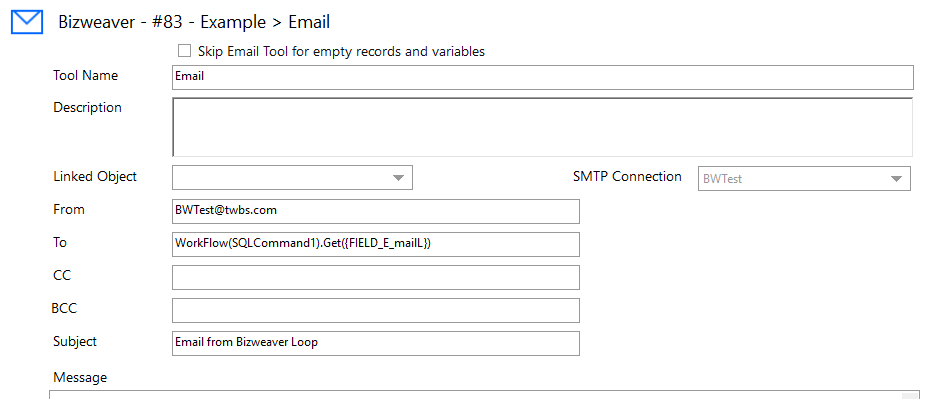Open the Linked Object dropdown
The image size is (942, 399).
click(x=292, y=177)
